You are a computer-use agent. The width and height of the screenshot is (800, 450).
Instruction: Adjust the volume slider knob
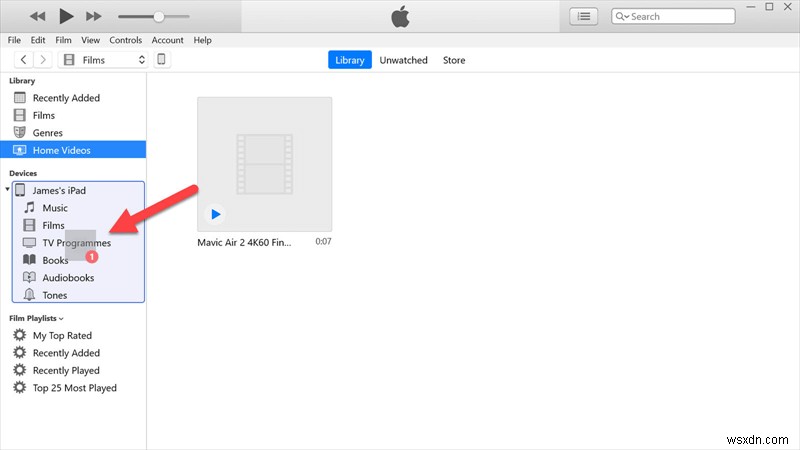click(x=159, y=16)
